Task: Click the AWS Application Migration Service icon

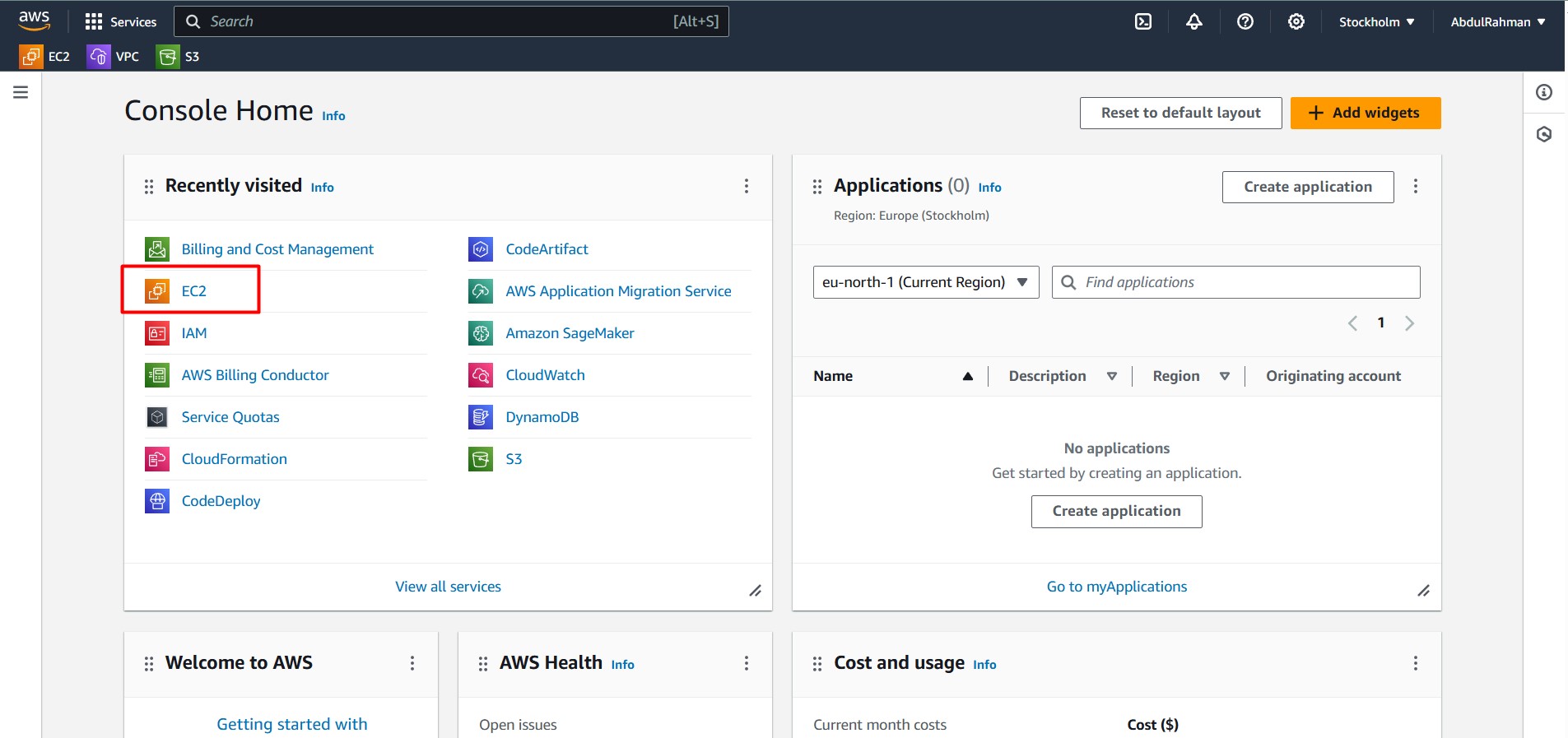Action: (481, 290)
